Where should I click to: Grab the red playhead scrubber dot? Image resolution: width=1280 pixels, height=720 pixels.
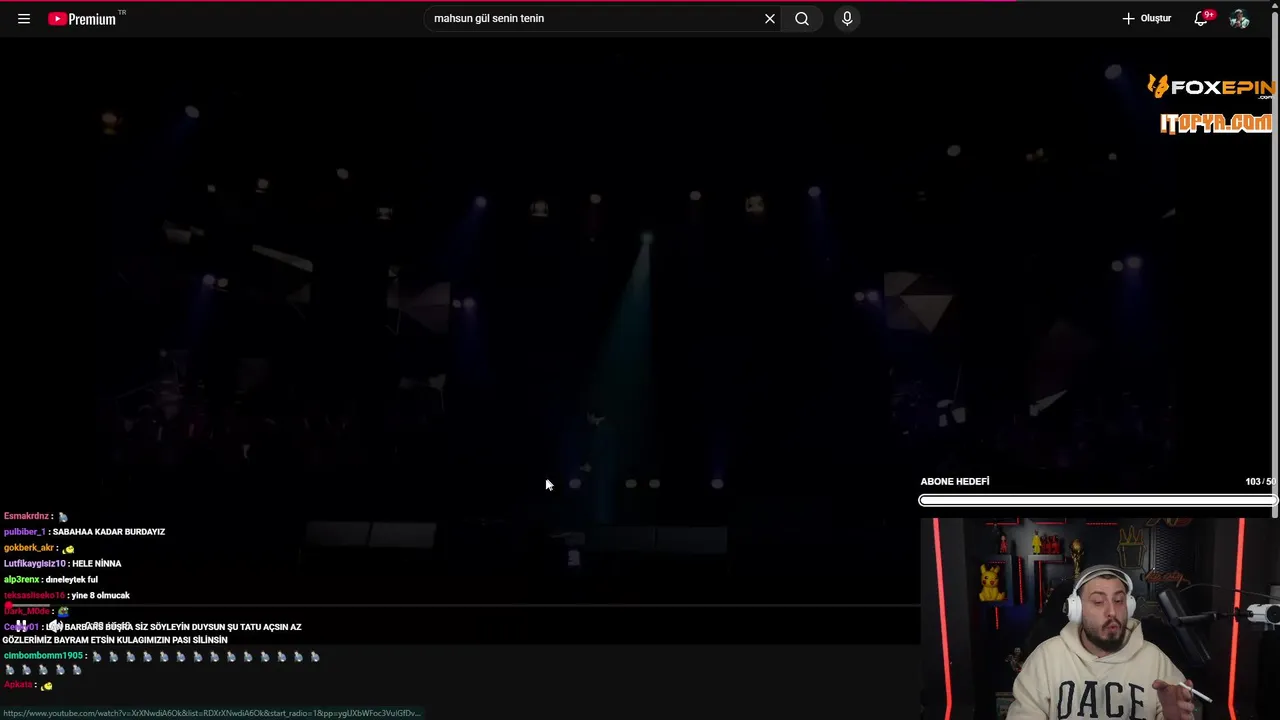tap(8, 605)
